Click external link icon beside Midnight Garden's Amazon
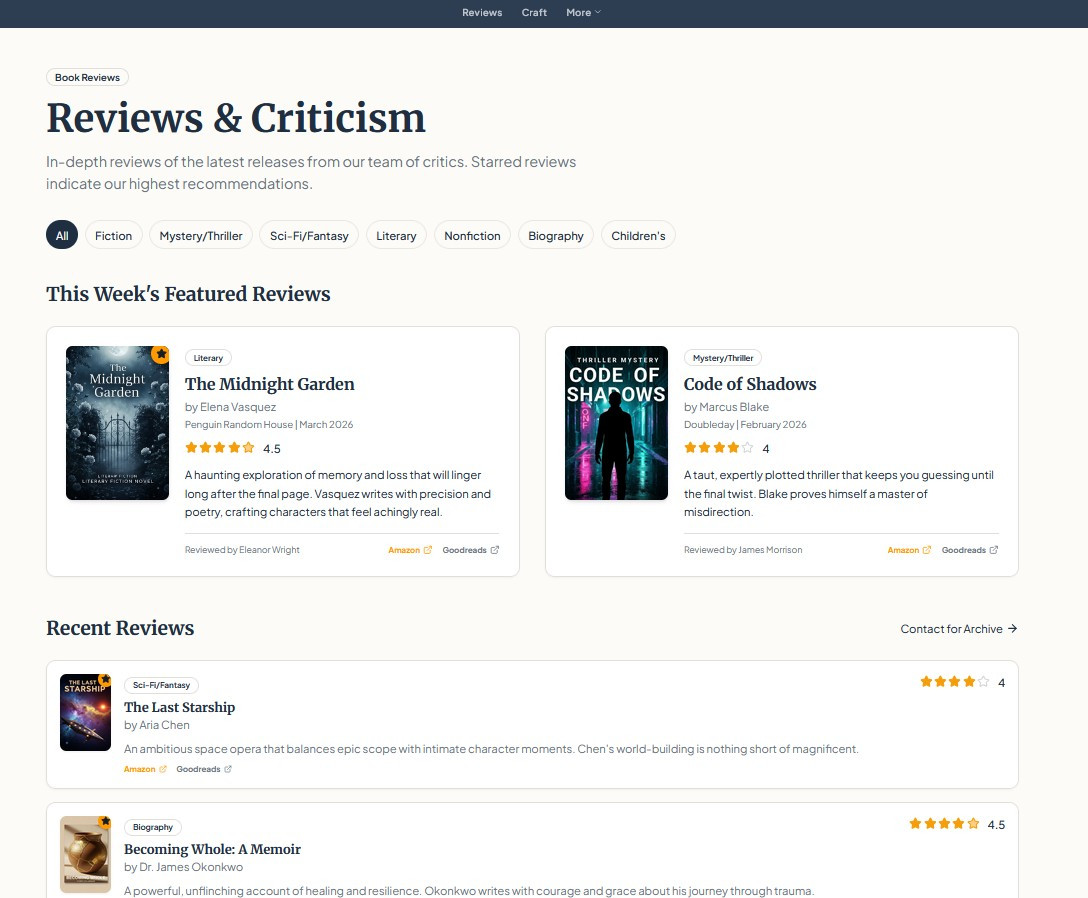The height and width of the screenshot is (898, 1088). (x=428, y=550)
